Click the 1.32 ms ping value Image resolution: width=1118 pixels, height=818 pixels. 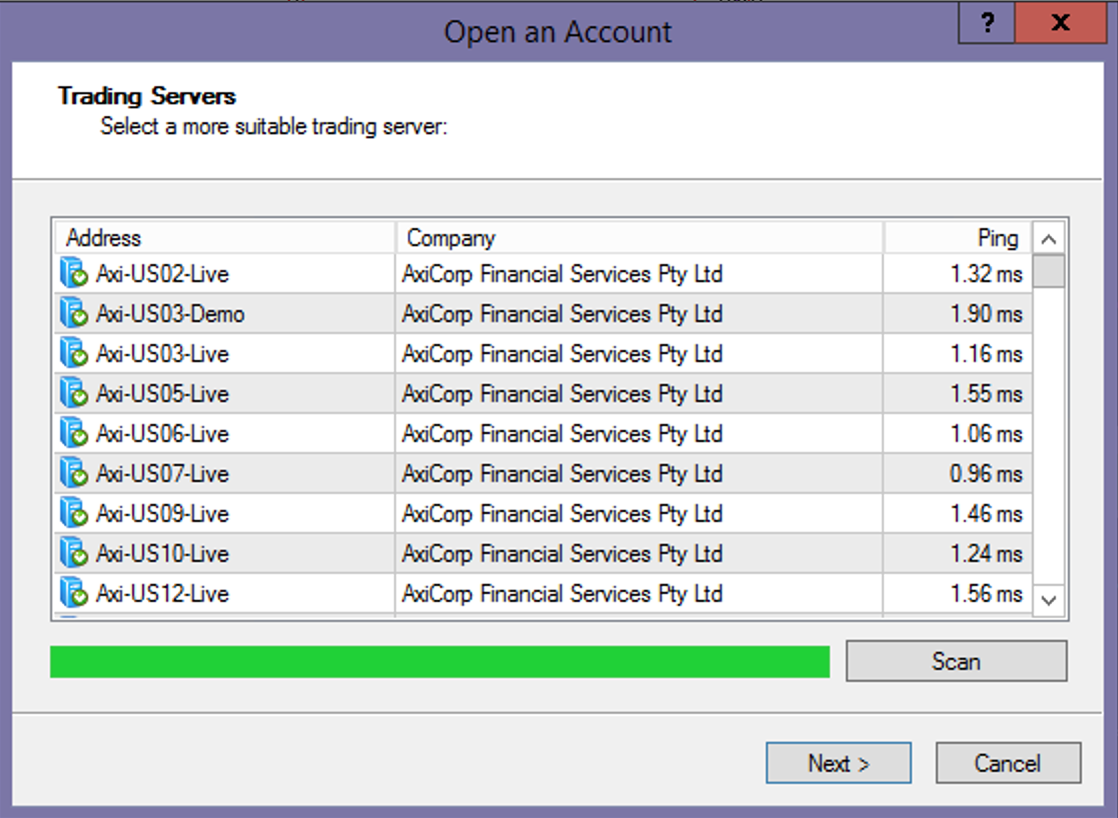(986, 274)
